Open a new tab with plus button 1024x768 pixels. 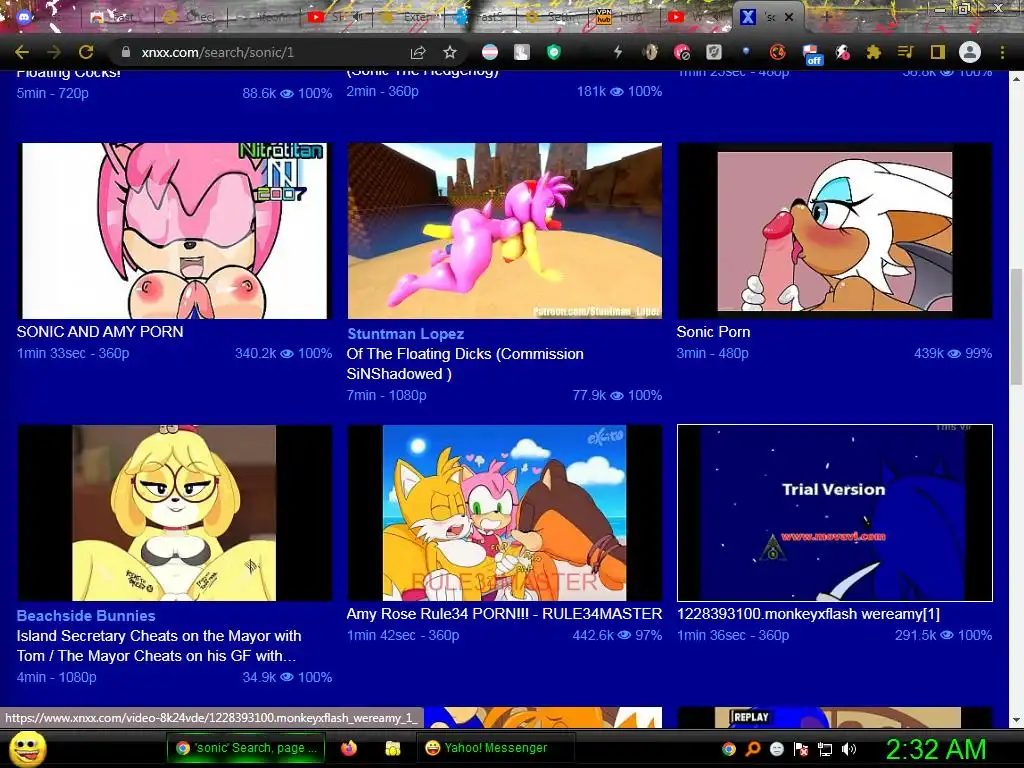[x=827, y=17]
